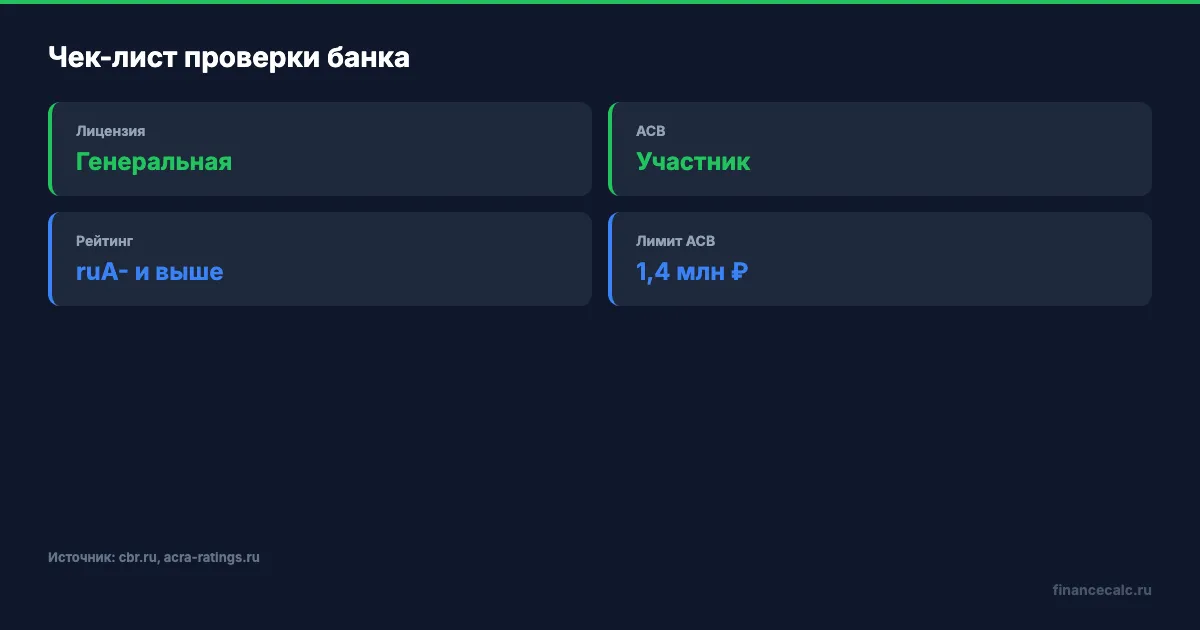Select the "Лимит АСВ" card label
Image resolution: width=1200 pixels, height=630 pixels.
click(x=675, y=241)
